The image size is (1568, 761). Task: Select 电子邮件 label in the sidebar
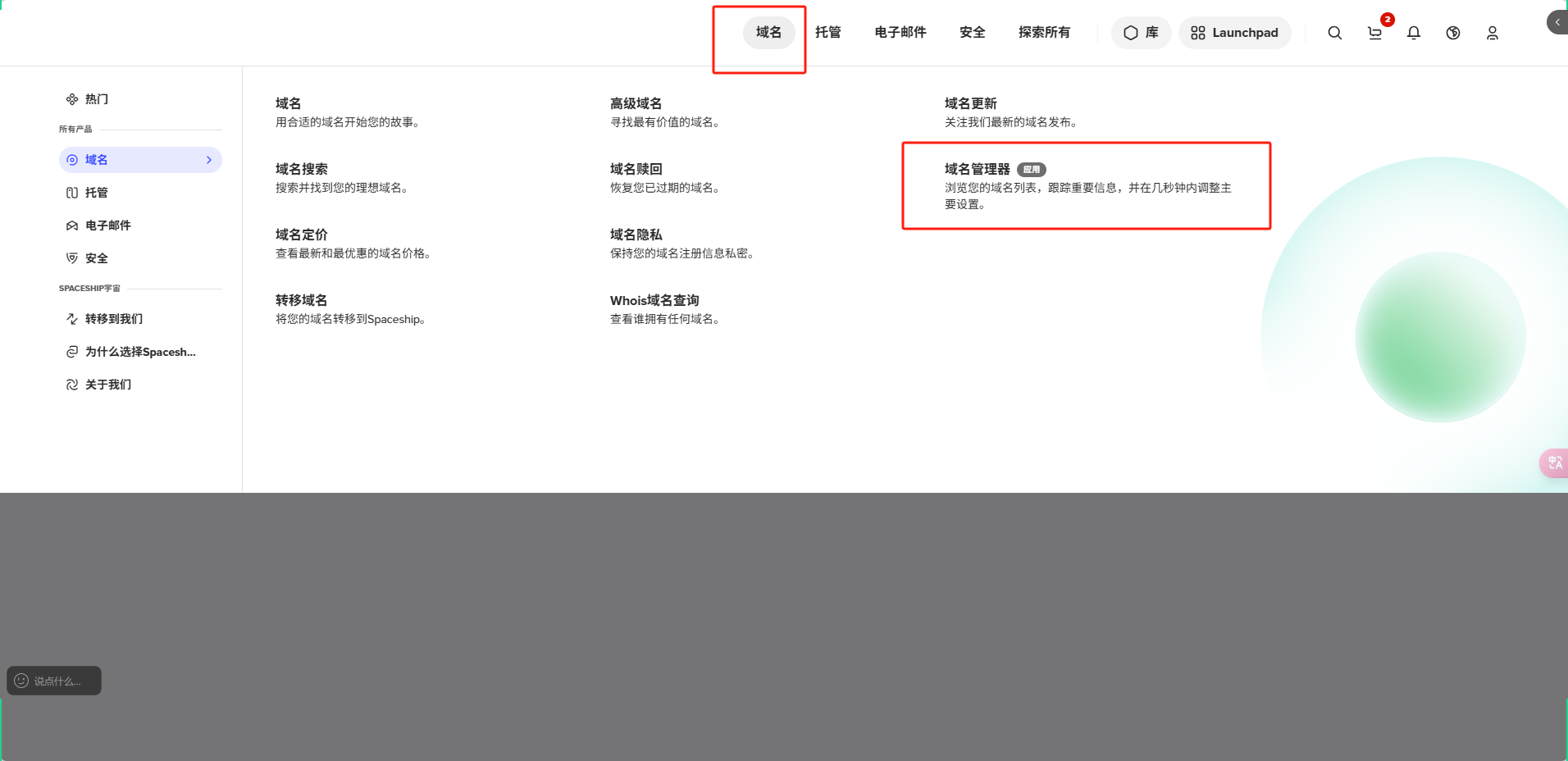point(108,226)
